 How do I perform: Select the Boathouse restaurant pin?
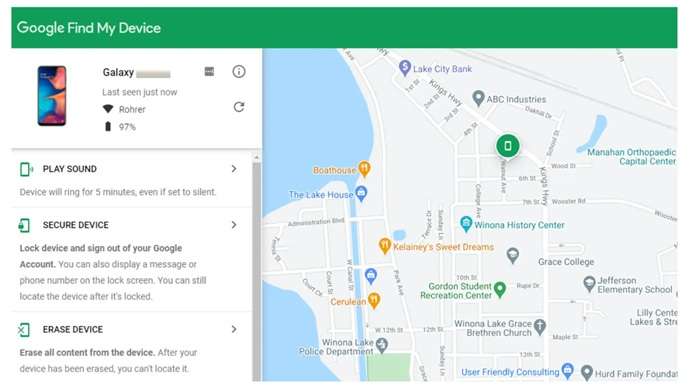point(364,169)
